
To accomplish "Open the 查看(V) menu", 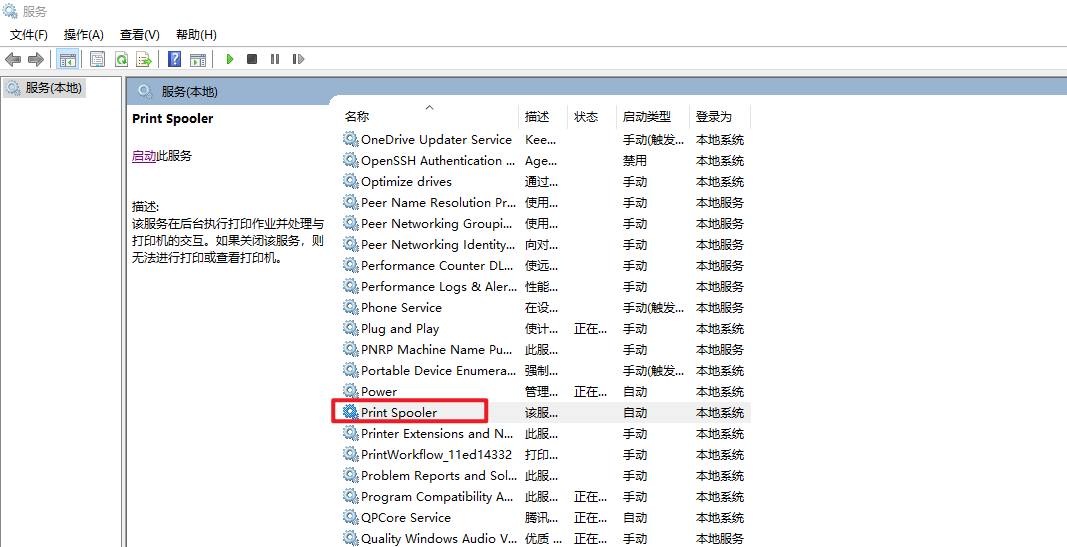I will pos(139,34).
